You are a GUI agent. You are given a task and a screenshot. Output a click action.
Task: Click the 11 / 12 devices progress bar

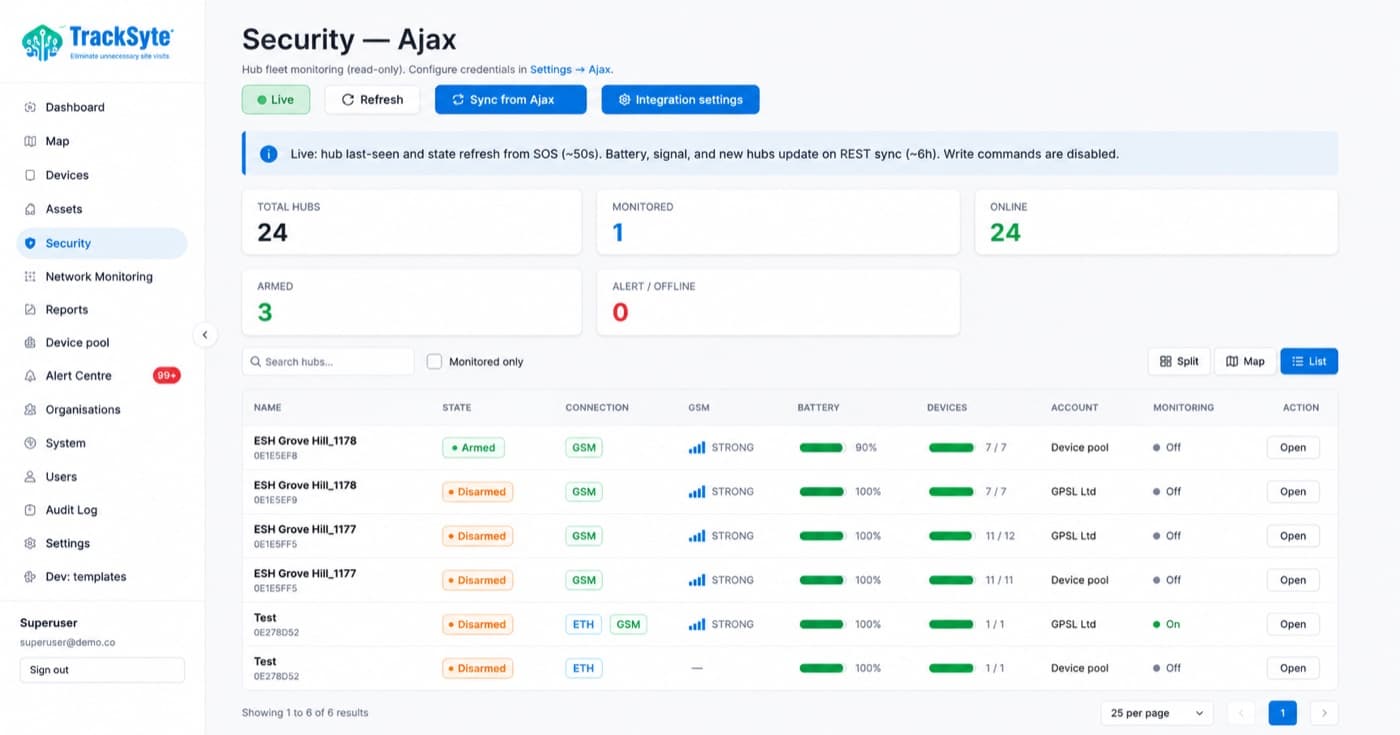[951, 536]
